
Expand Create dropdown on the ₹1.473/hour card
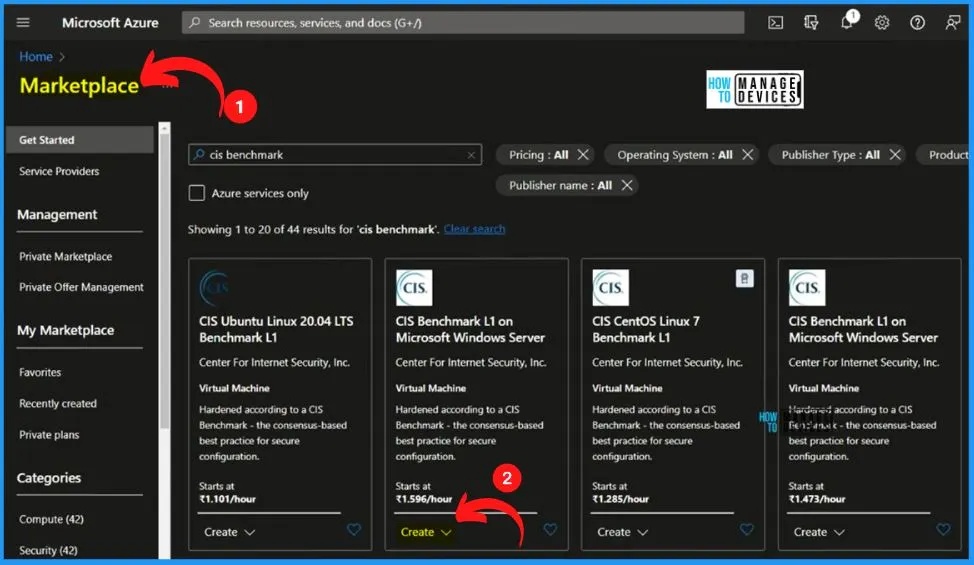pos(819,532)
